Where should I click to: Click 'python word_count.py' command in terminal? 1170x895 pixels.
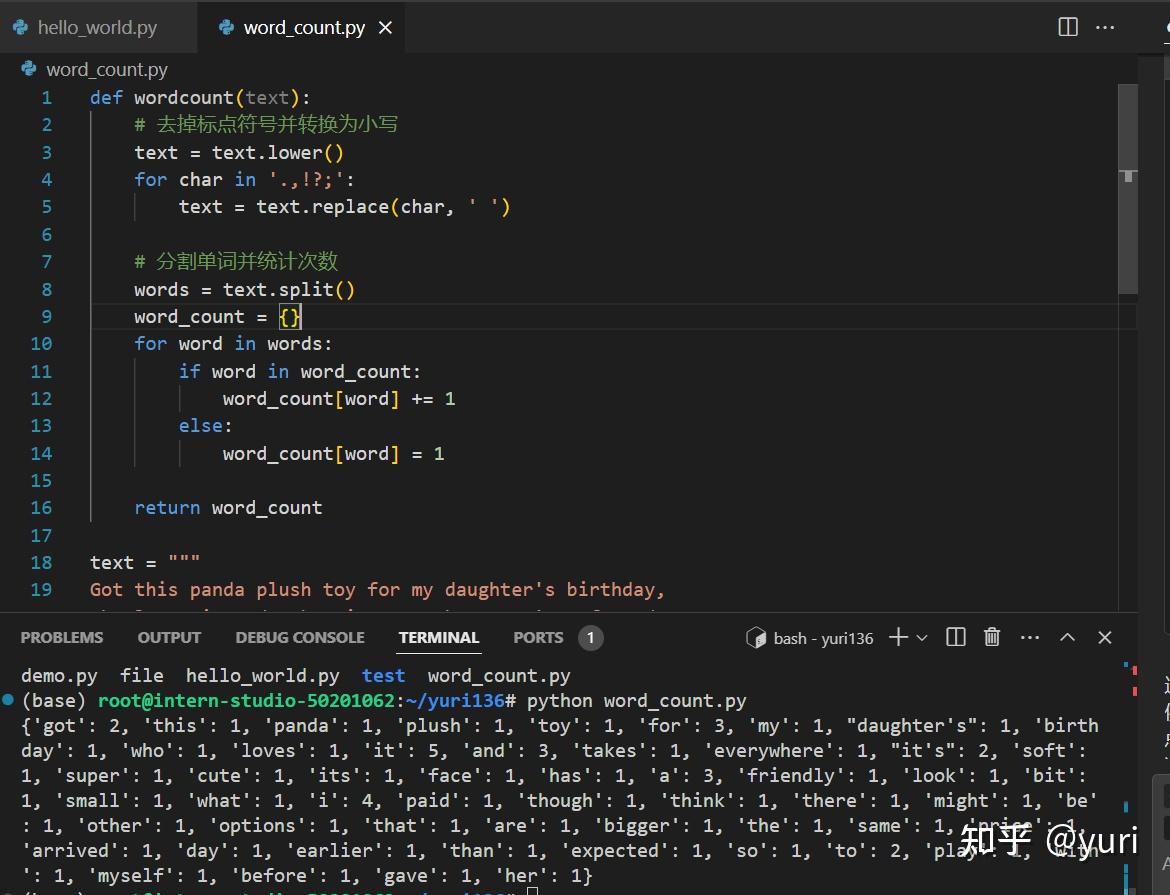pyautogui.click(x=636, y=701)
